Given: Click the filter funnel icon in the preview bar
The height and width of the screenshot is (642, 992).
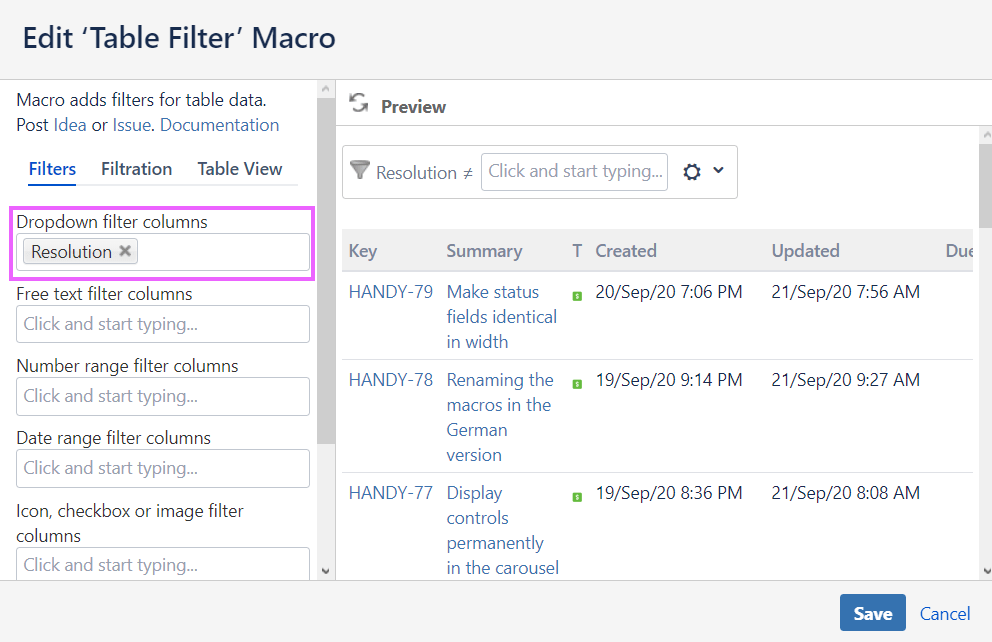Looking at the screenshot, I should click(361, 171).
